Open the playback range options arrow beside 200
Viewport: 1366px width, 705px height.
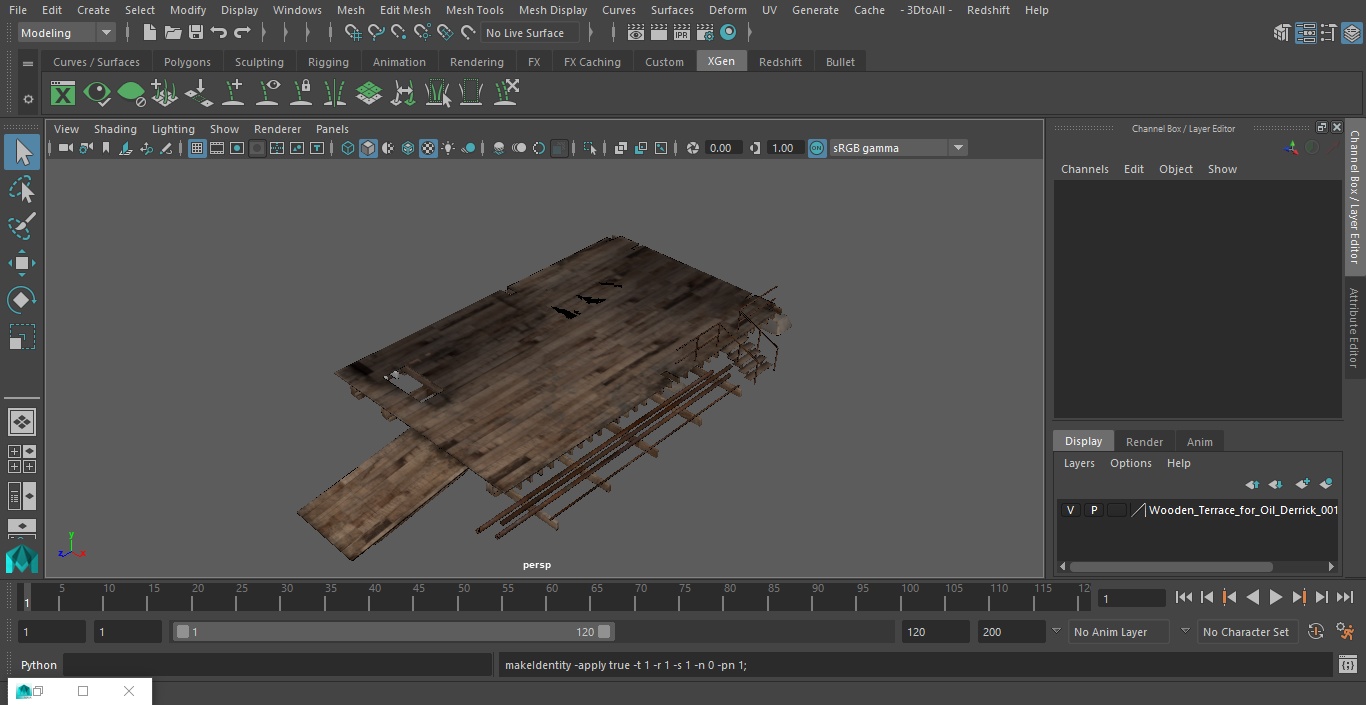(1056, 631)
